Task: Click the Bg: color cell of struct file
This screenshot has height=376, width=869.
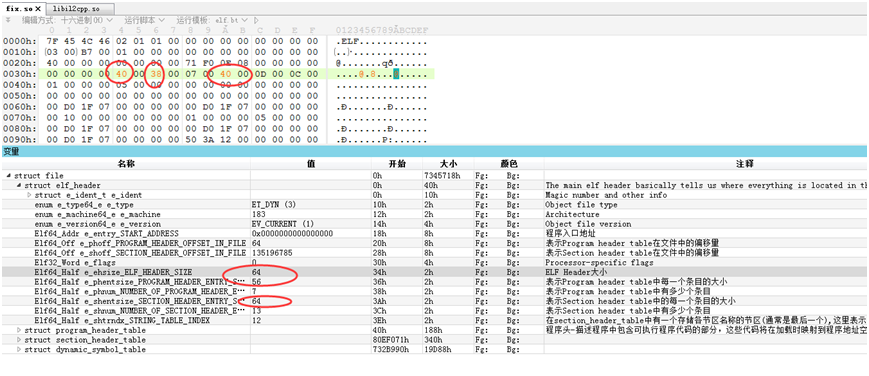Action: pos(513,176)
